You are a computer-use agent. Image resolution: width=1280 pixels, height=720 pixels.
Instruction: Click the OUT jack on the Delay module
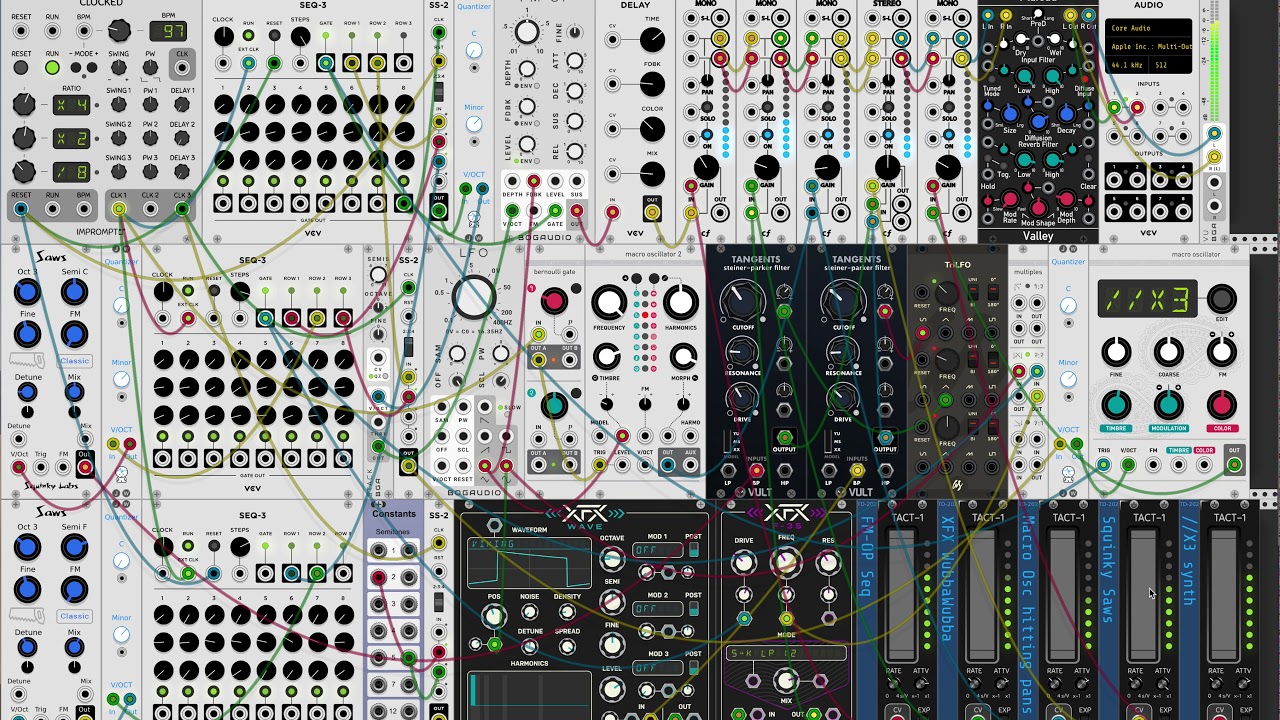coord(651,211)
